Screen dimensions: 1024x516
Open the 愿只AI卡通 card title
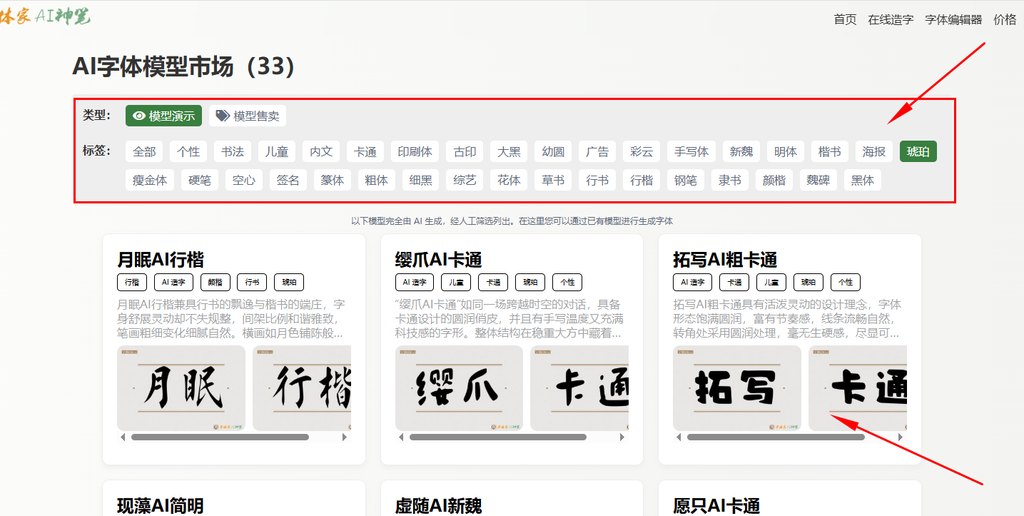coord(716,506)
